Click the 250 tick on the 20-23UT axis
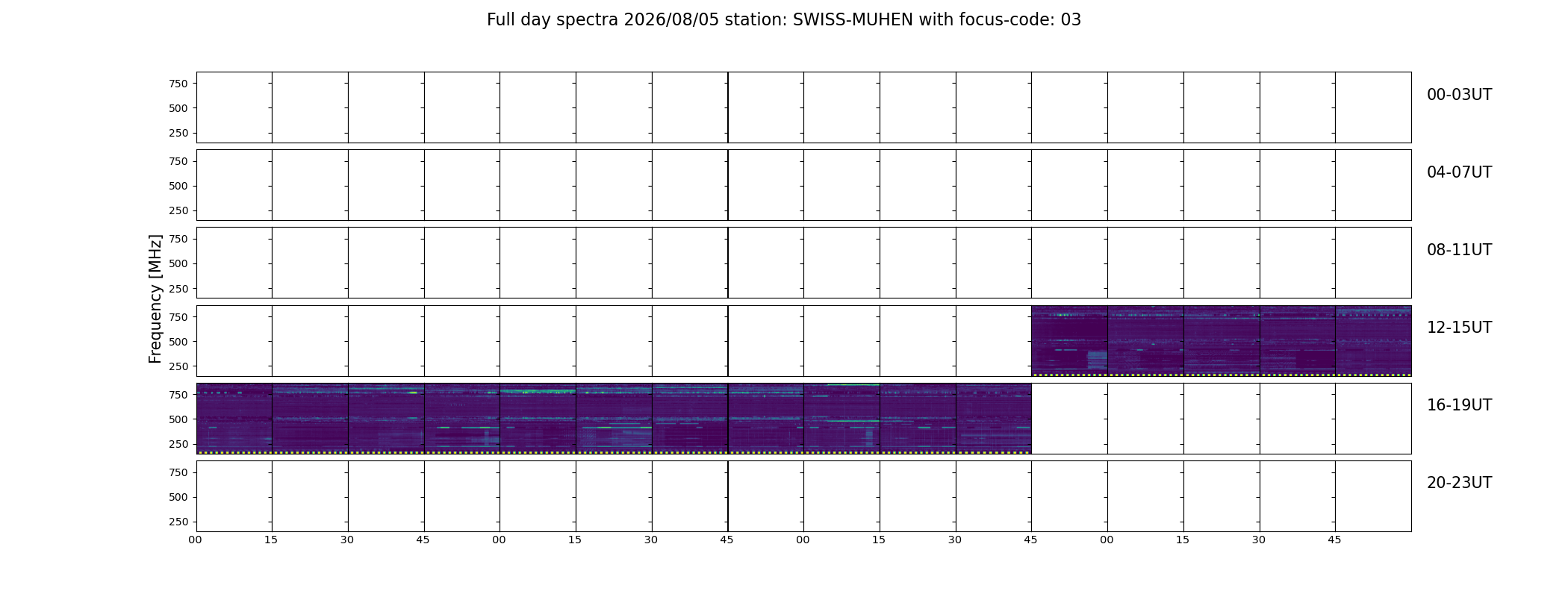 click(x=178, y=522)
